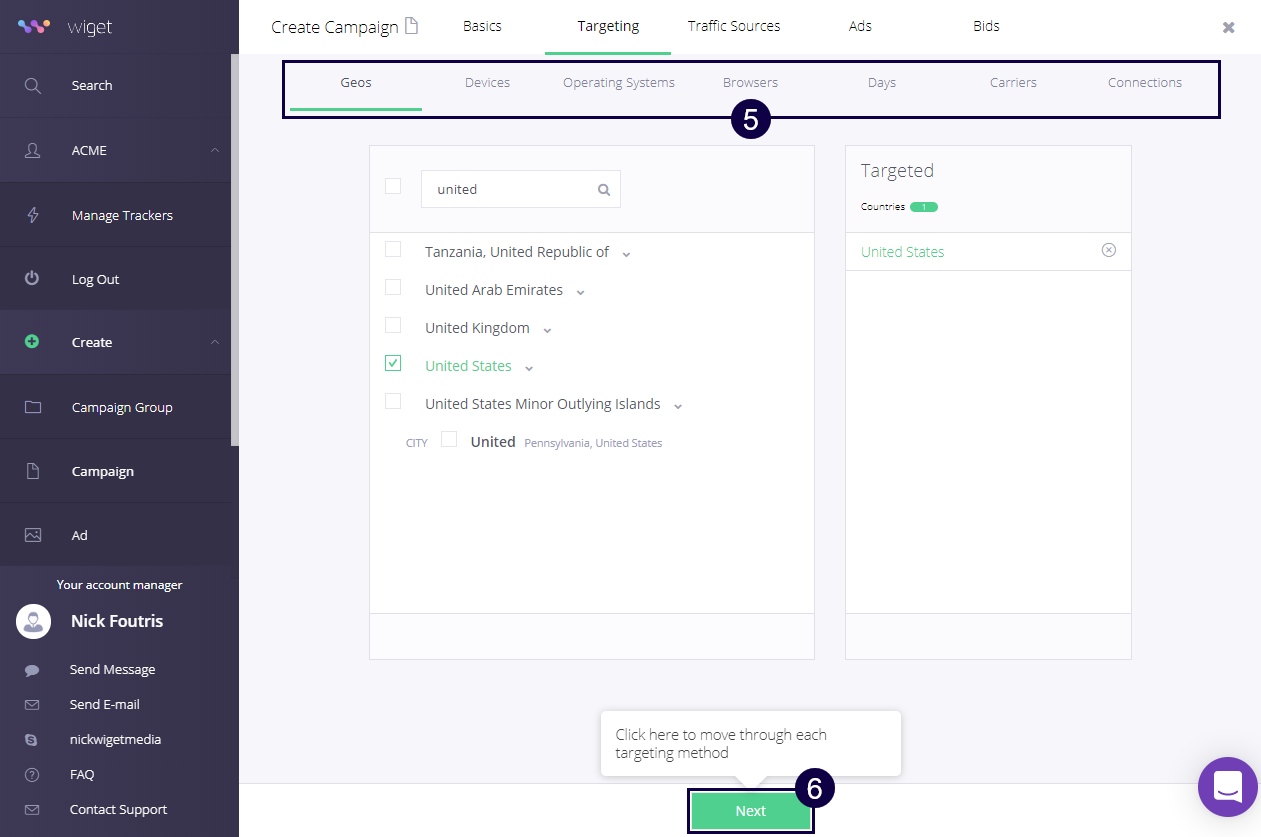Click the Search magnifier icon in sidebar
The image size is (1261, 837).
point(32,86)
